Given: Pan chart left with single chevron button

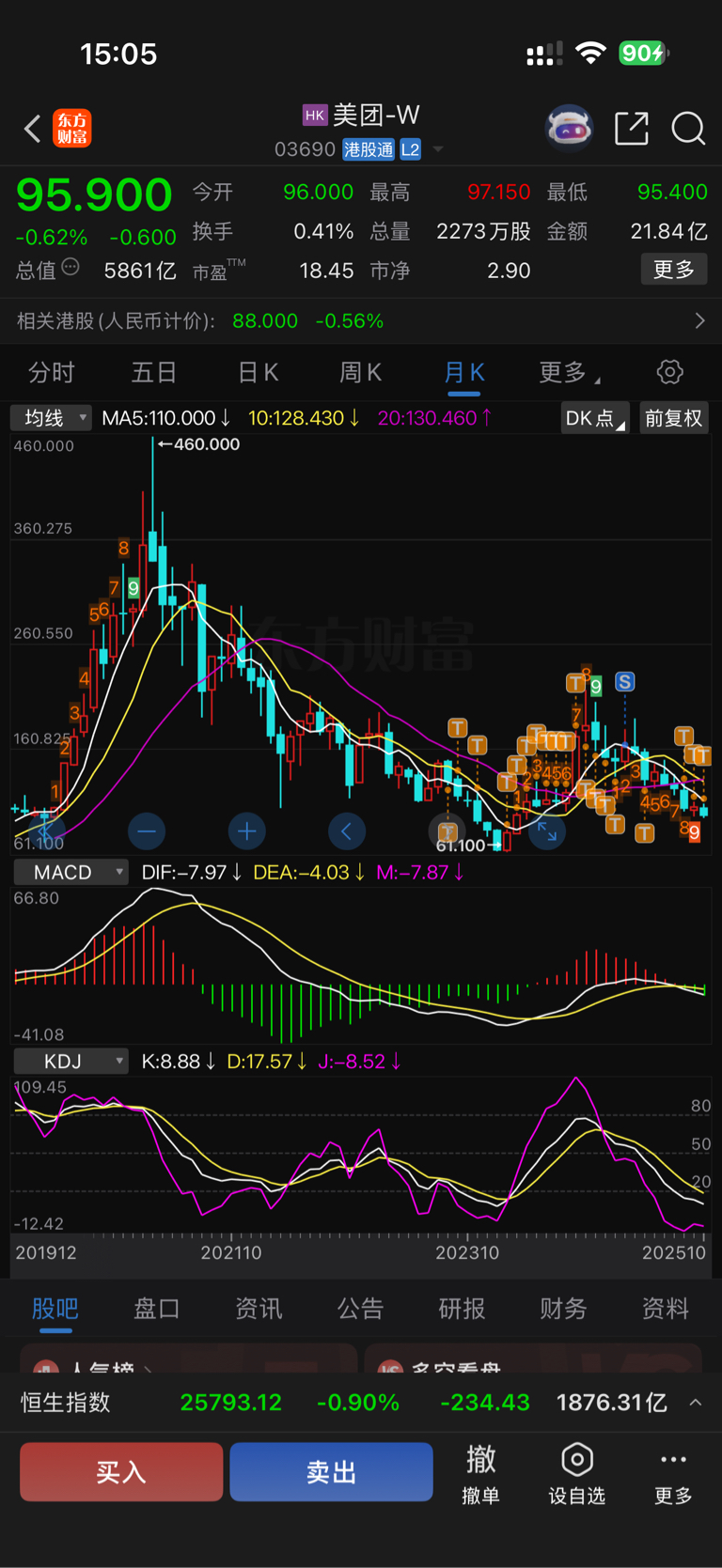Looking at the screenshot, I should click(347, 831).
